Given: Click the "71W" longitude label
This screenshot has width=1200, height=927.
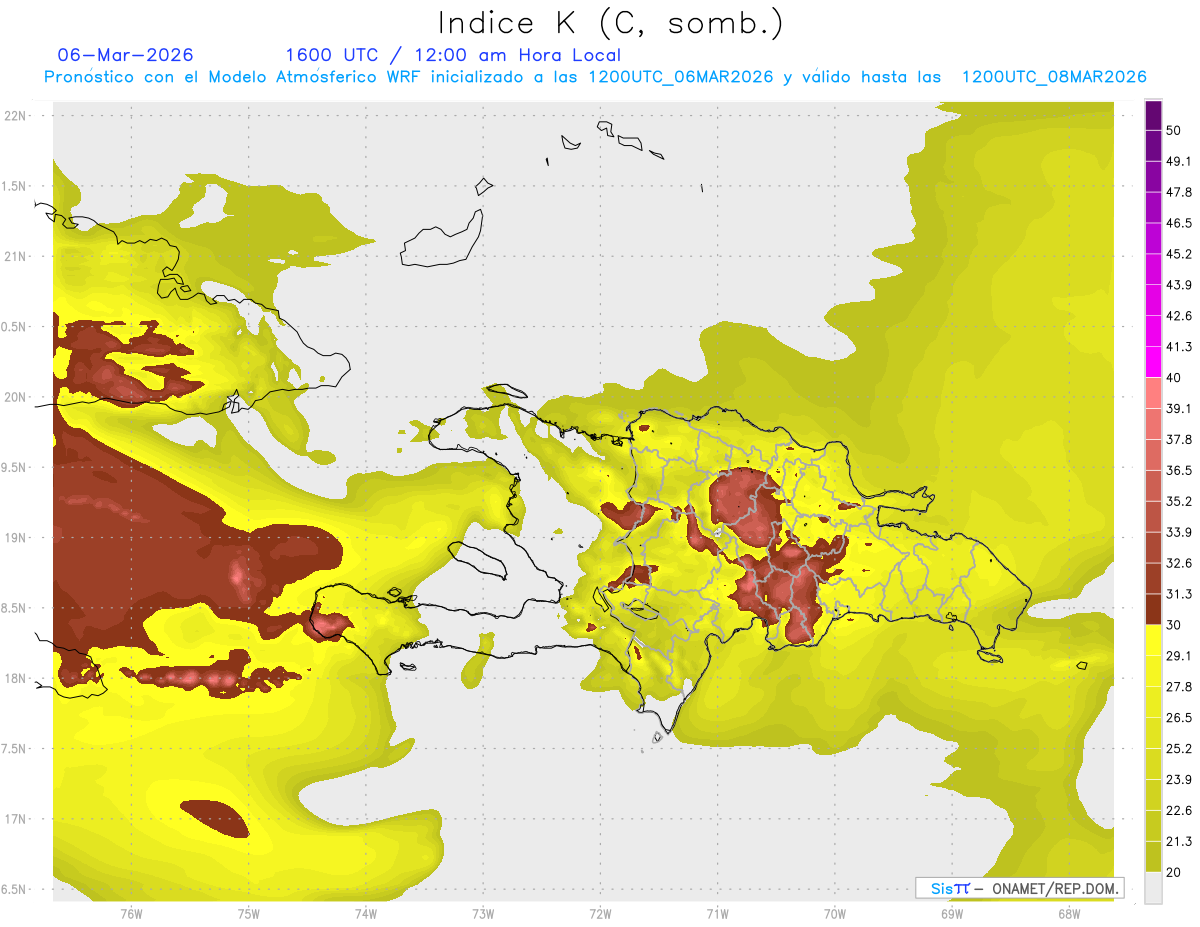Looking at the screenshot, I should coord(717,913).
